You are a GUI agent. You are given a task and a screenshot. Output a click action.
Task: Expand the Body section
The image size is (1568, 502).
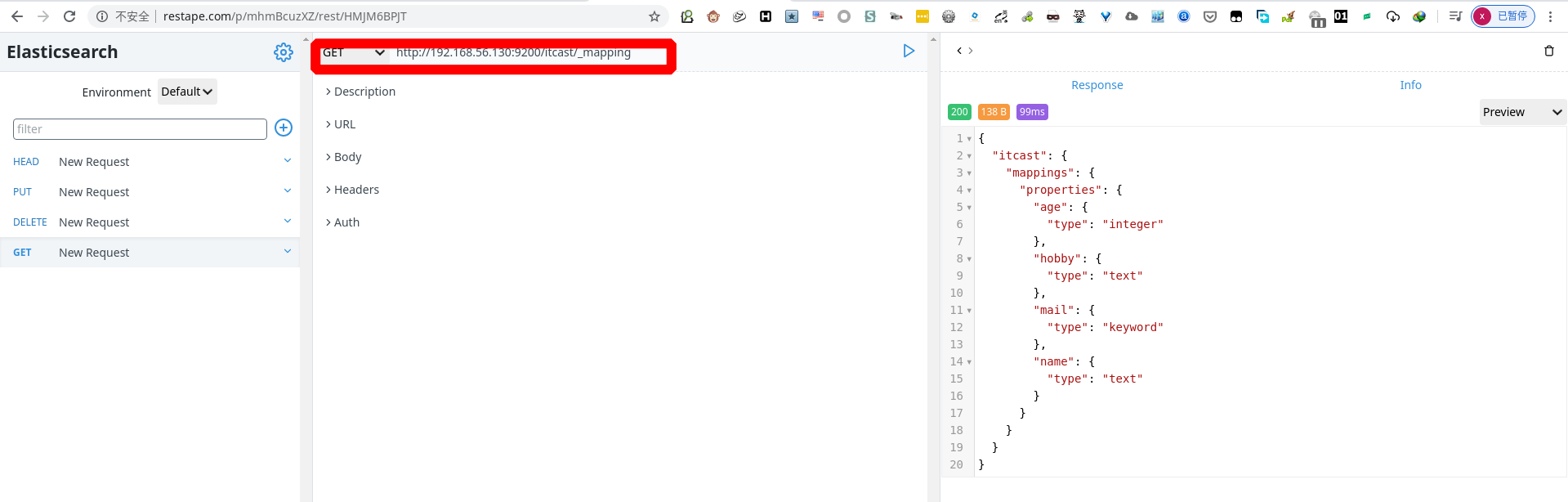(343, 157)
